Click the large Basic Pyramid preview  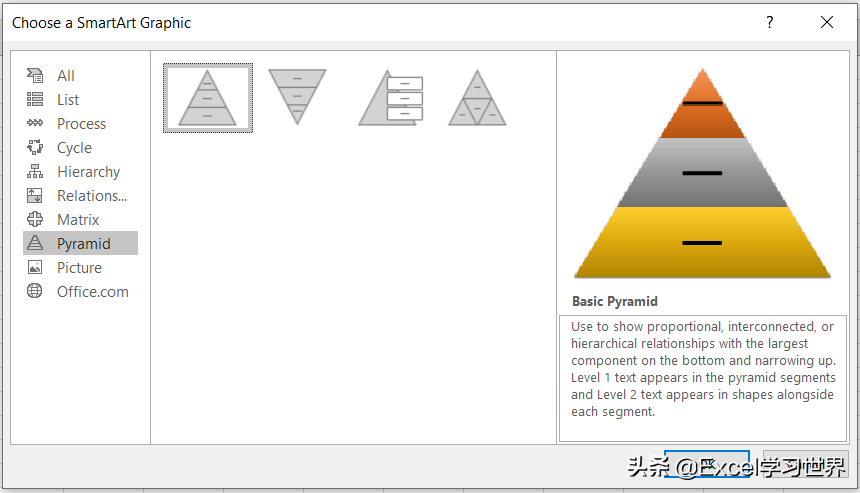[703, 173]
